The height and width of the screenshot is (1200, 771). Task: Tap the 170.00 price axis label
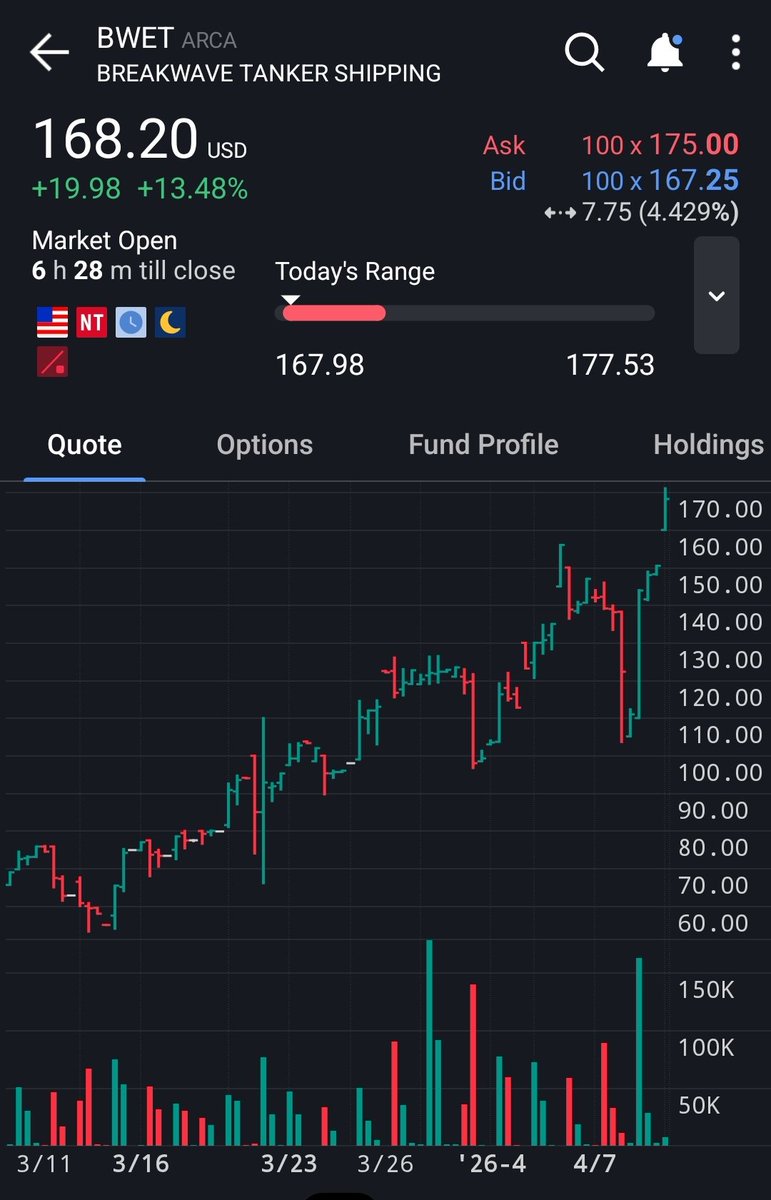(x=720, y=510)
